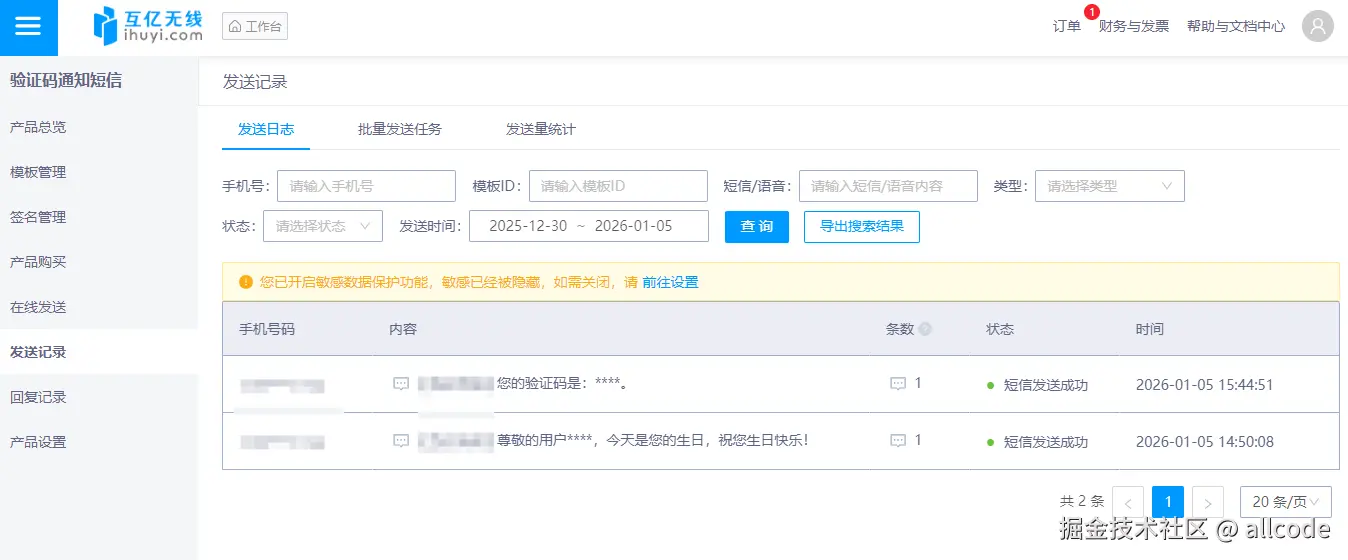Viewport: 1348px width, 560px height.
Task: Click the 共 2 条 total count
Action: pos(1082,502)
